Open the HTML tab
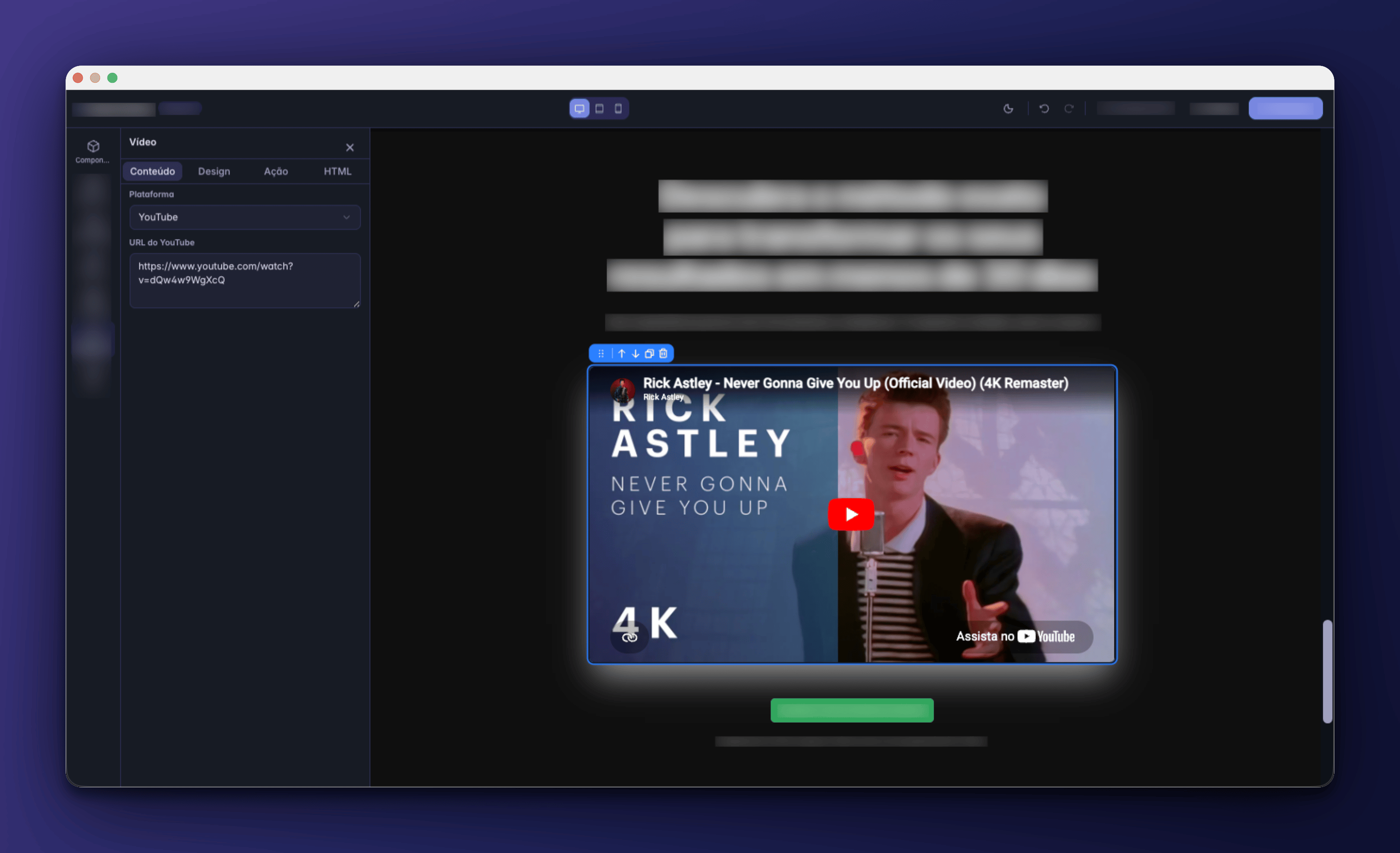 tap(337, 171)
